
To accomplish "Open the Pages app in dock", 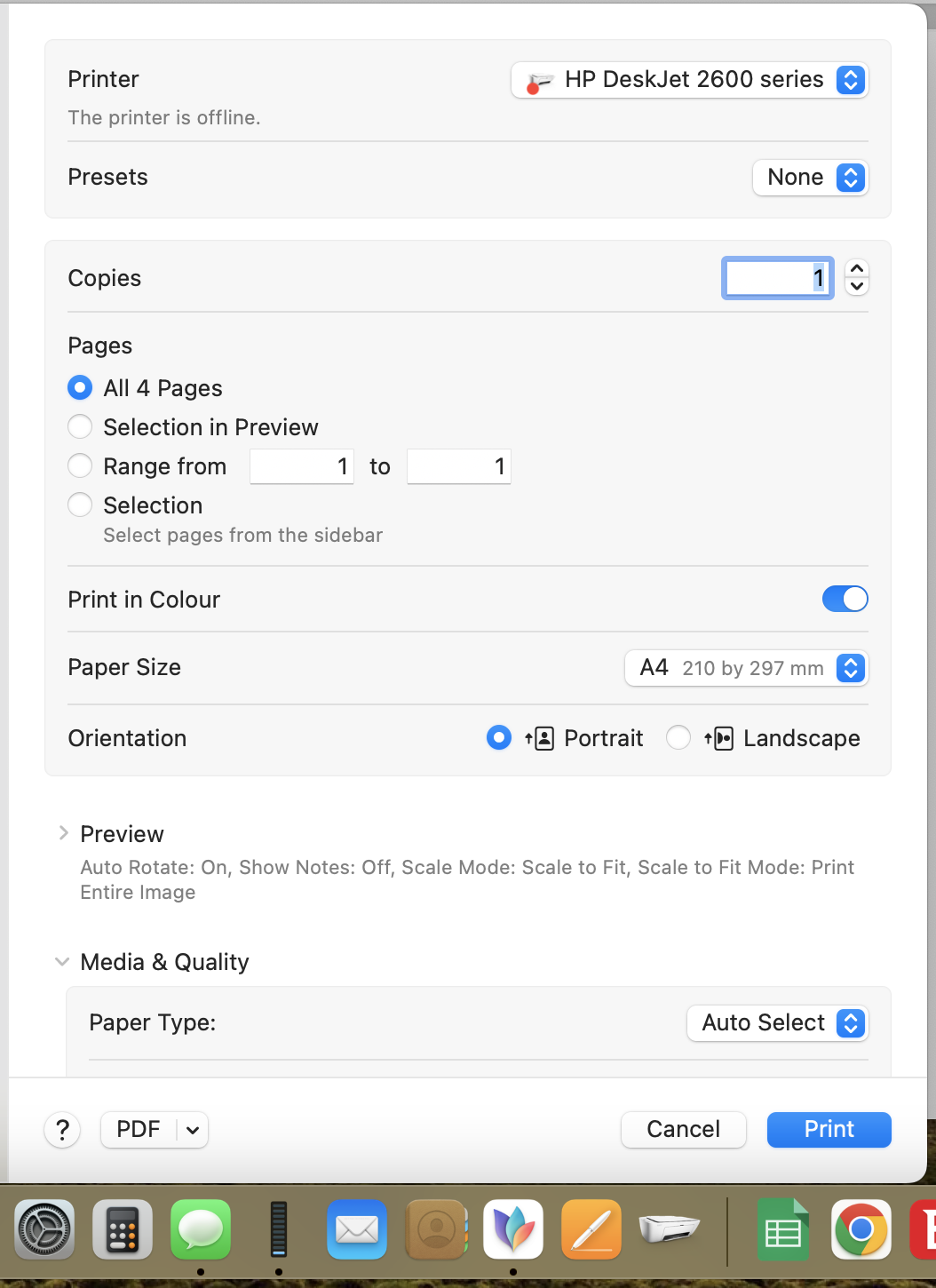I will coord(591,1230).
